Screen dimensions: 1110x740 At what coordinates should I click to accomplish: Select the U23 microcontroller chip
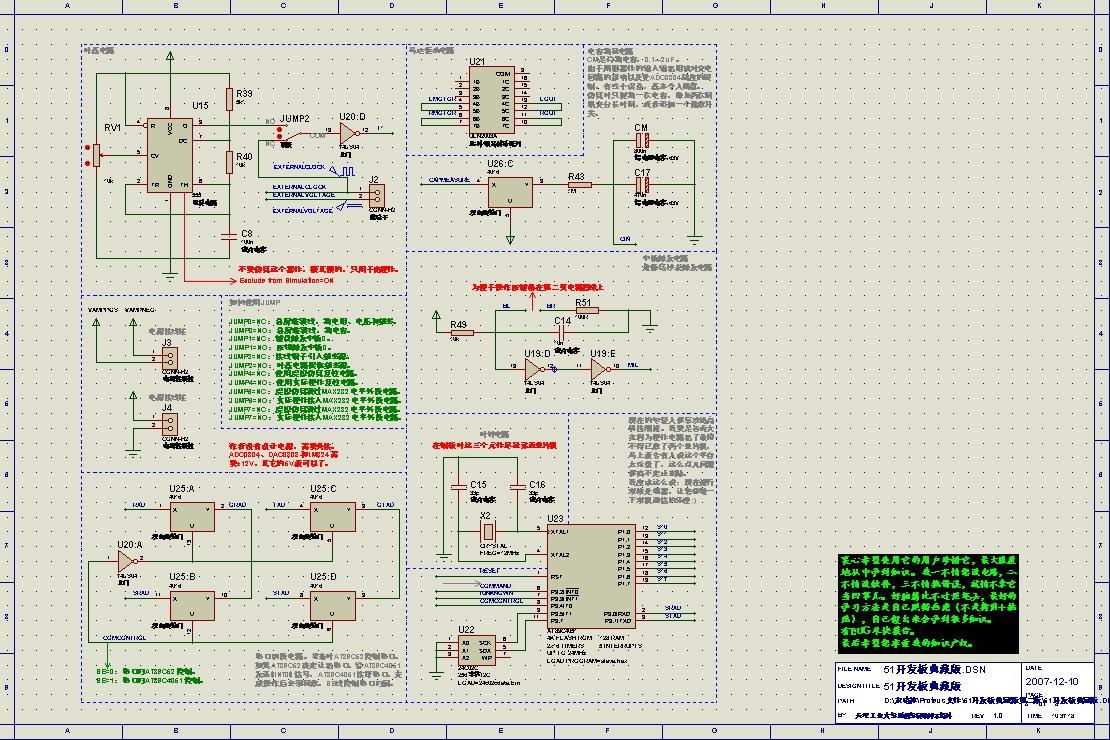591,576
